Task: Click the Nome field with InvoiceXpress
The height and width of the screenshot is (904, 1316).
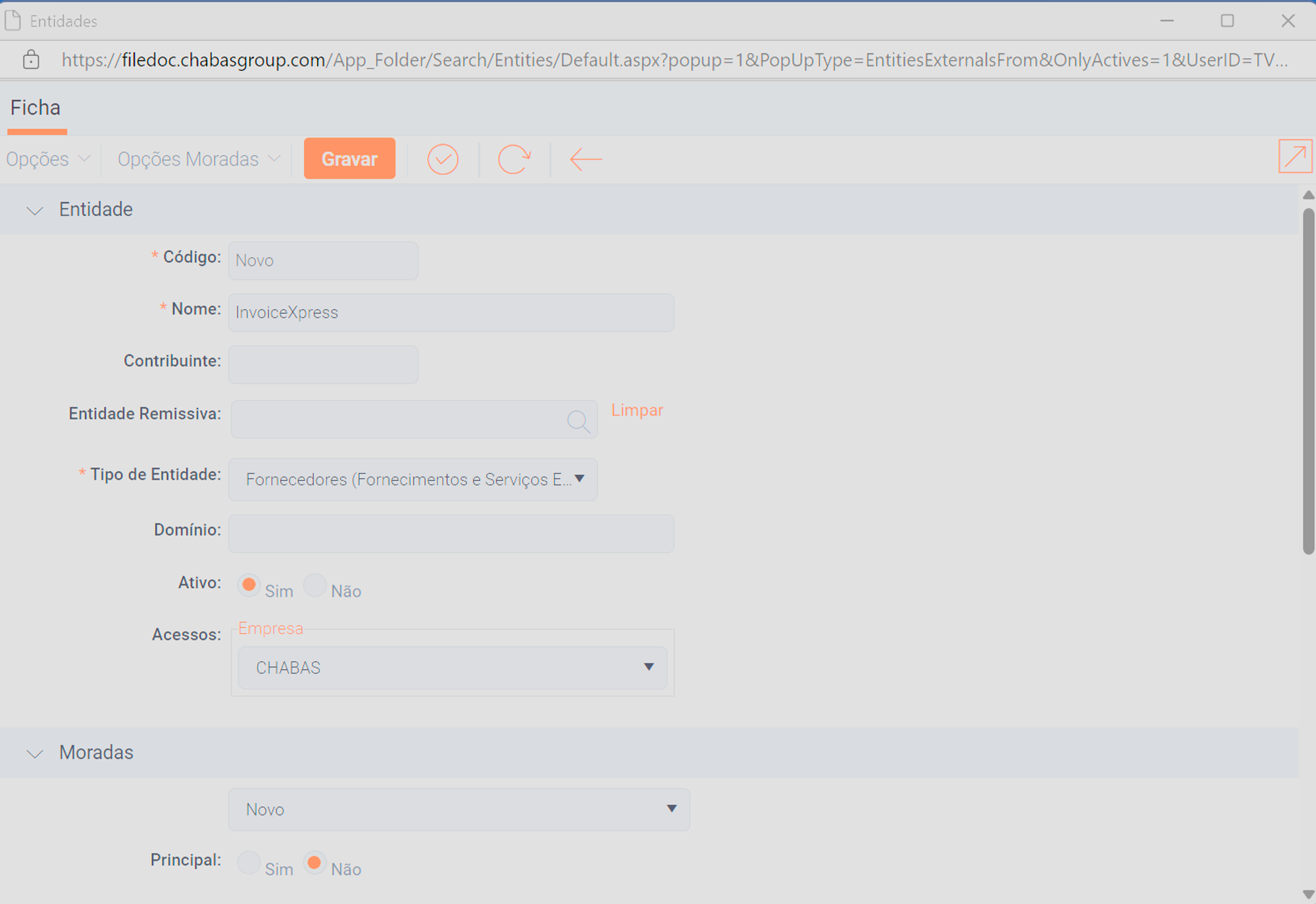Action: 451,313
